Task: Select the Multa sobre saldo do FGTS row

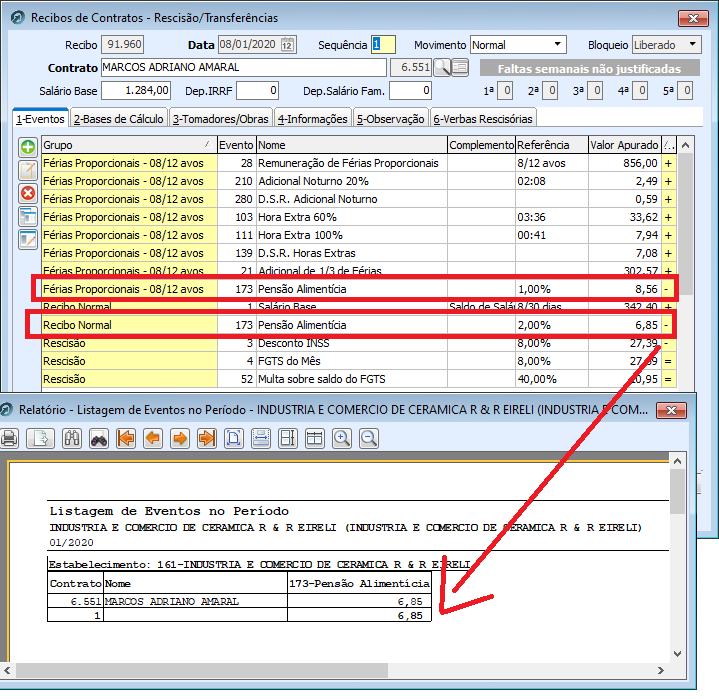Action: pyautogui.click(x=359, y=379)
